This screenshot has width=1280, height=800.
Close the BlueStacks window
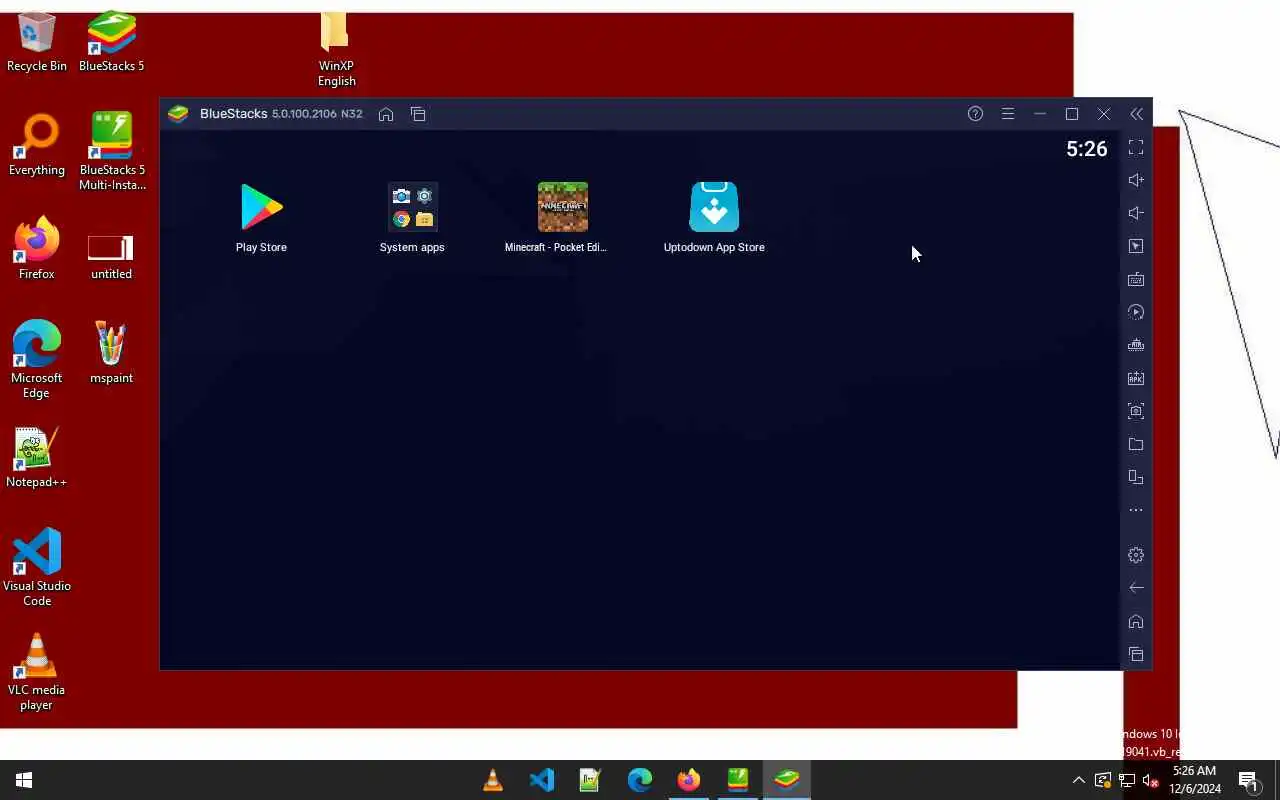click(x=1104, y=114)
